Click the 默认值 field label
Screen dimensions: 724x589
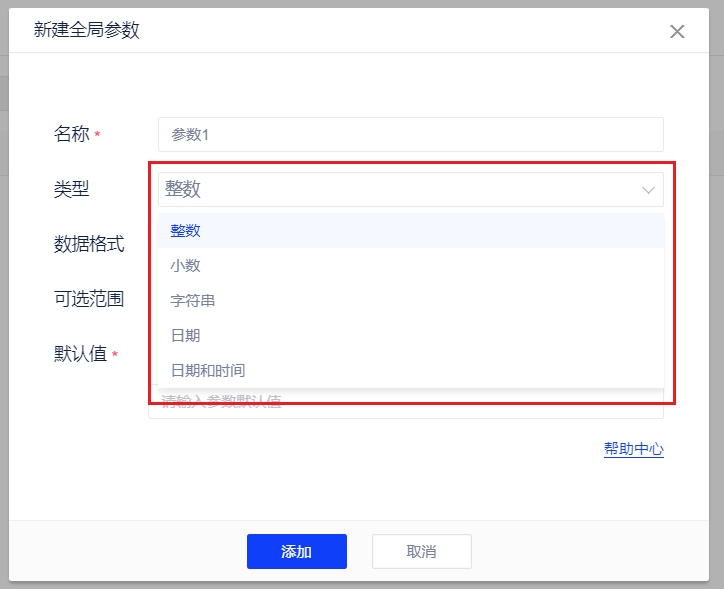pos(80,353)
